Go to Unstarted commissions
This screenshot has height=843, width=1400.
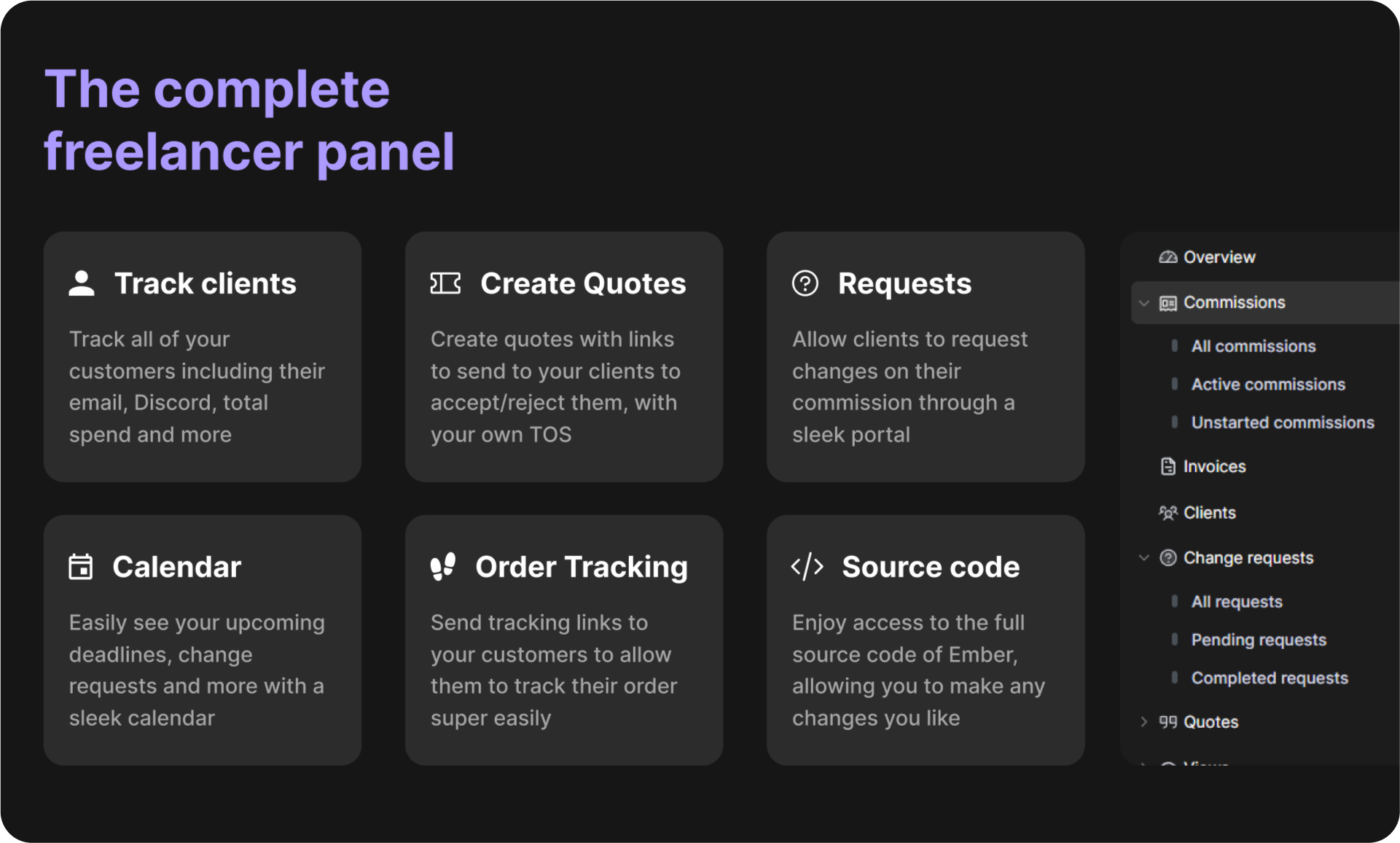(1282, 423)
